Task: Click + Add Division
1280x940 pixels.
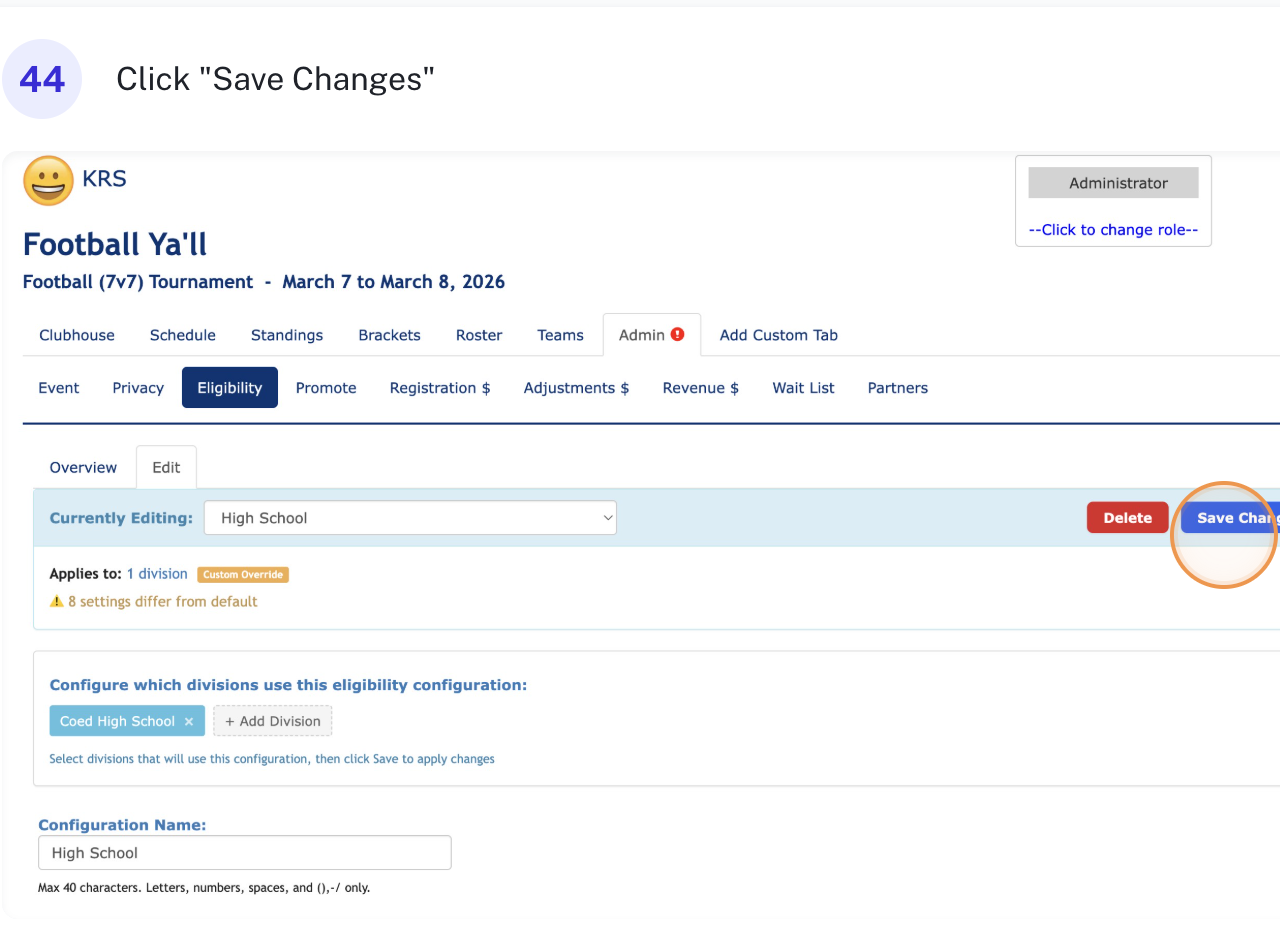Action: (x=272, y=720)
